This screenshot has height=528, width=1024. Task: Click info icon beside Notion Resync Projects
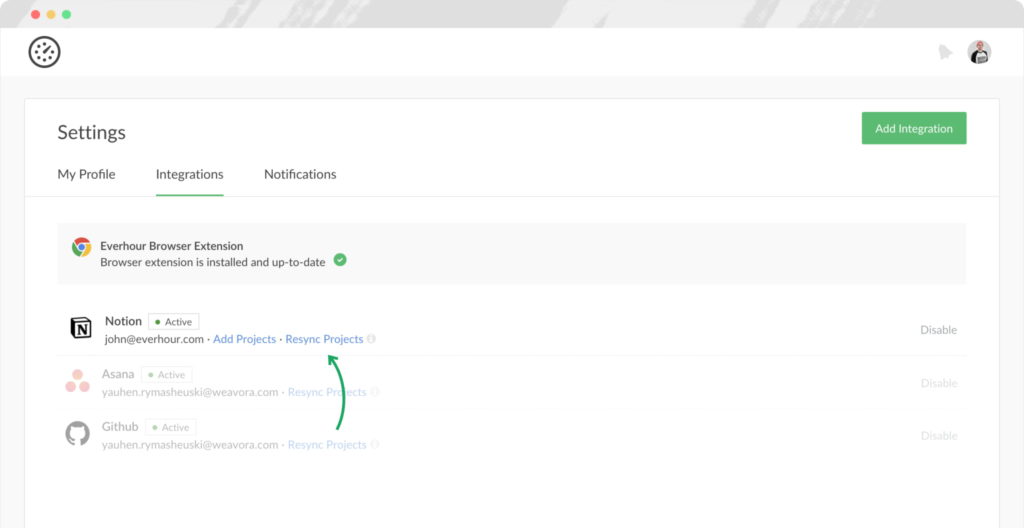(x=371, y=339)
